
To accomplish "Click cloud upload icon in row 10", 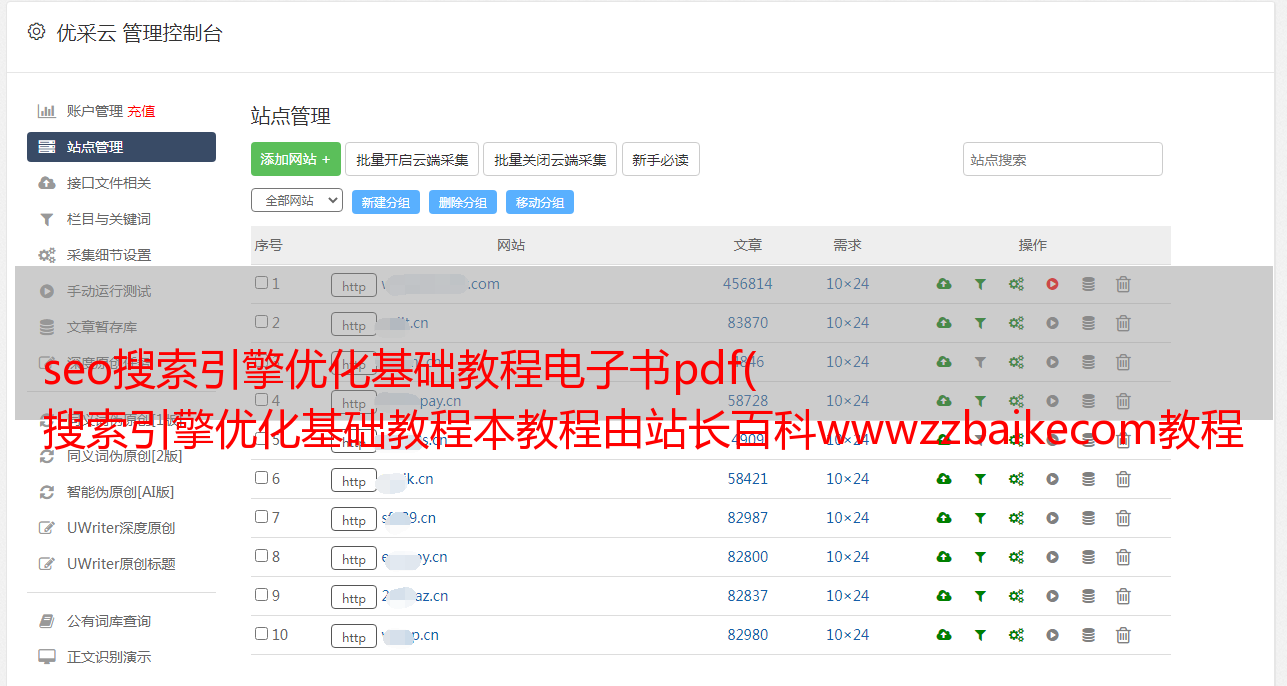I will click(x=944, y=635).
